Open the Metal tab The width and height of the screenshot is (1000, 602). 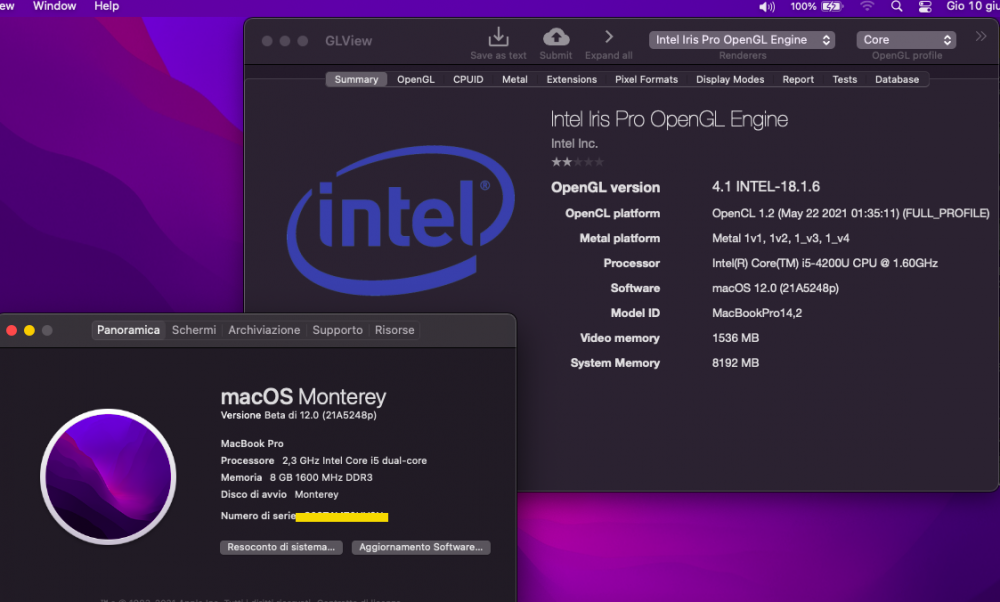click(515, 79)
